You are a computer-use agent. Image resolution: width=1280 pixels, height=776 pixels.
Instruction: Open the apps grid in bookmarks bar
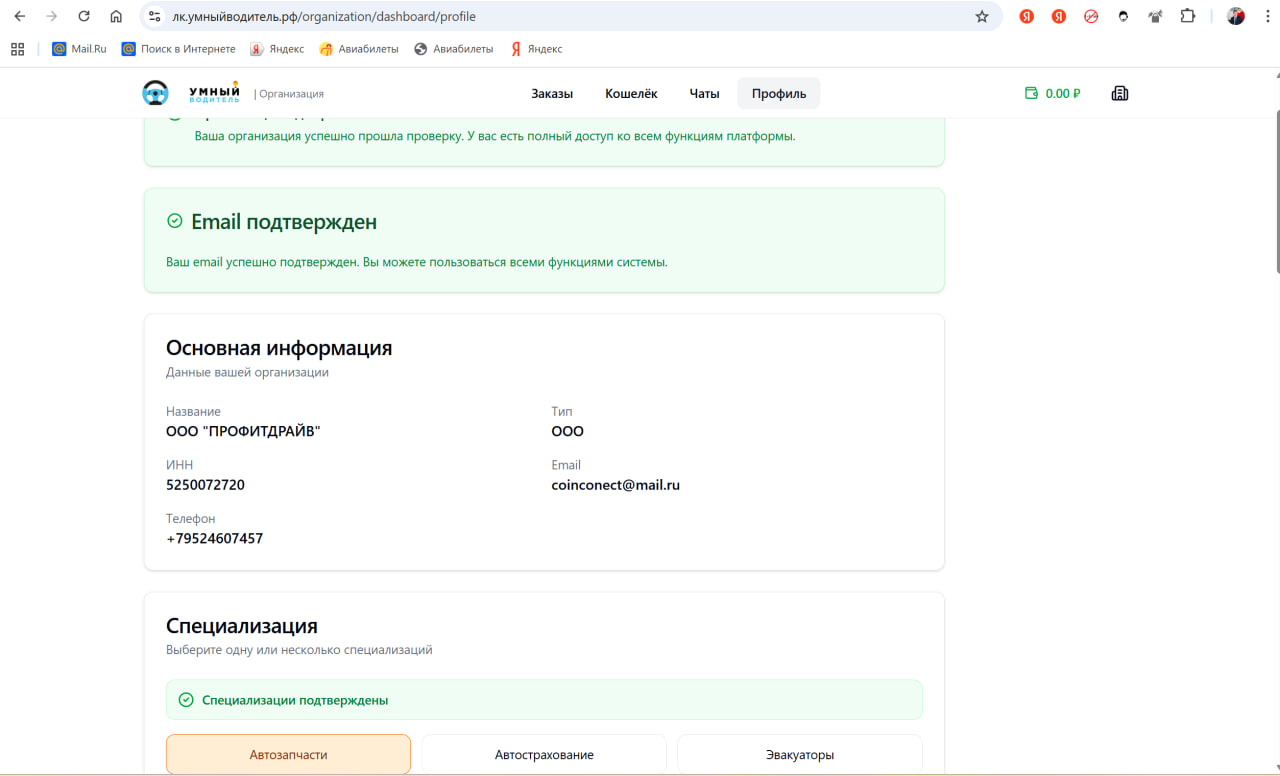point(17,48)
